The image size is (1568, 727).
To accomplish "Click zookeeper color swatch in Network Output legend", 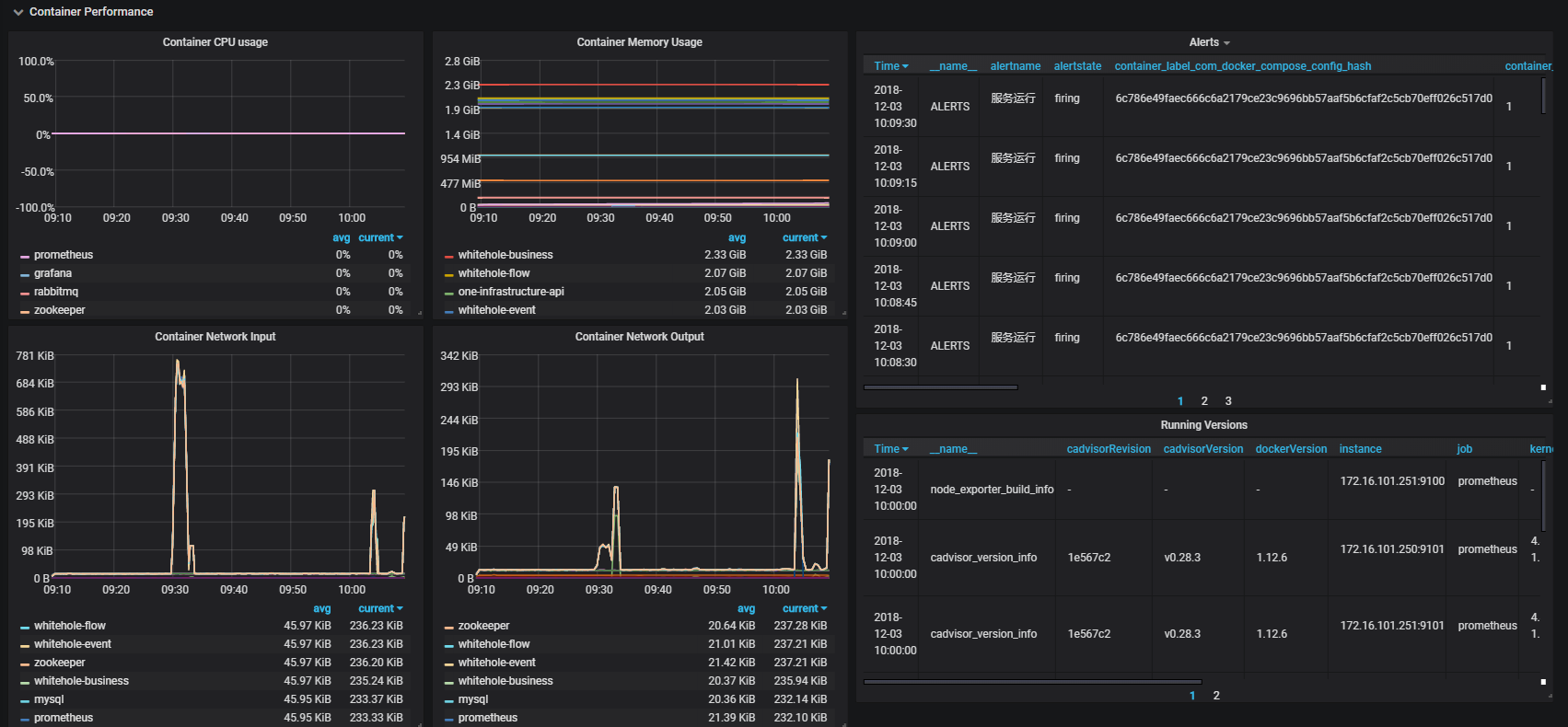I will tap(448, 627).
